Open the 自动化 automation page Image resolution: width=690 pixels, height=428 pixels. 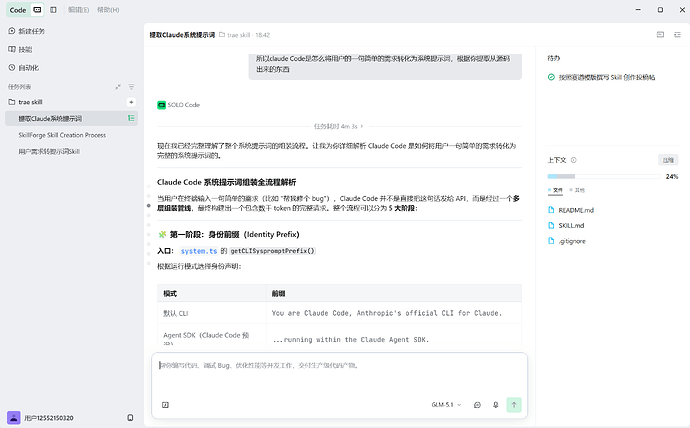(x=23, y=68)
